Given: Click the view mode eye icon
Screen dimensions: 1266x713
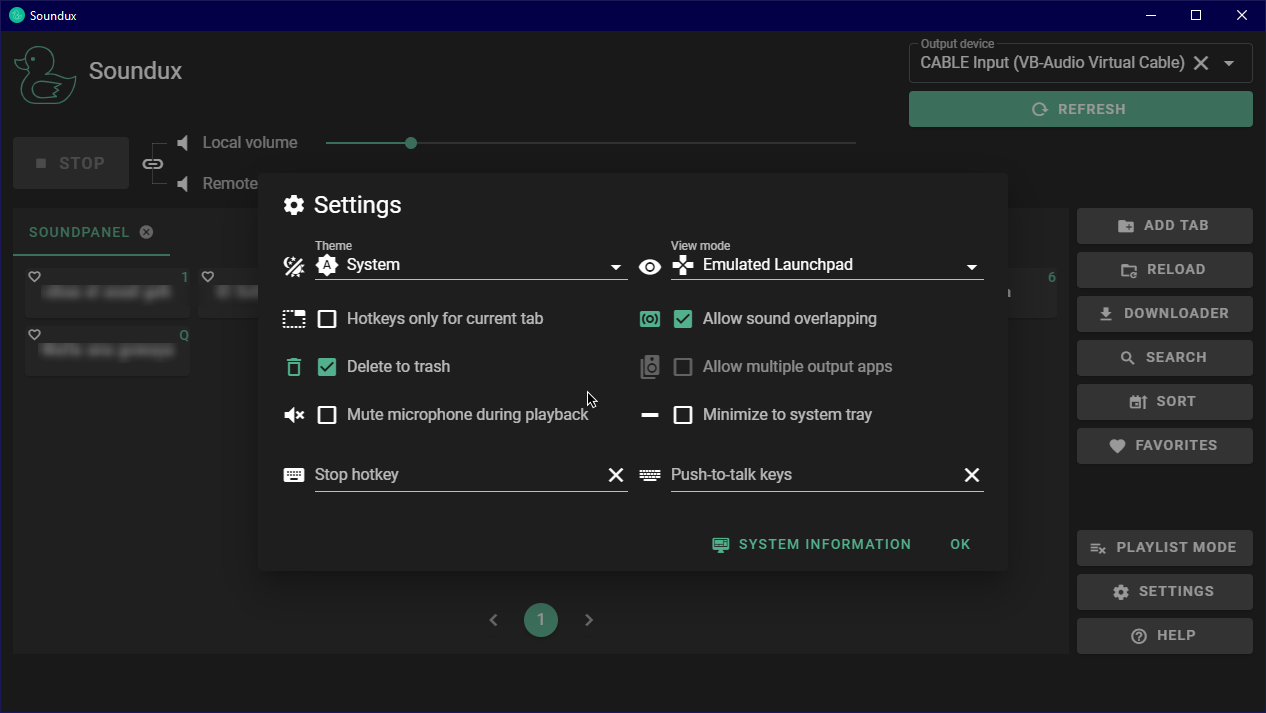Looking at the screenshot, I should click(650, 265).
